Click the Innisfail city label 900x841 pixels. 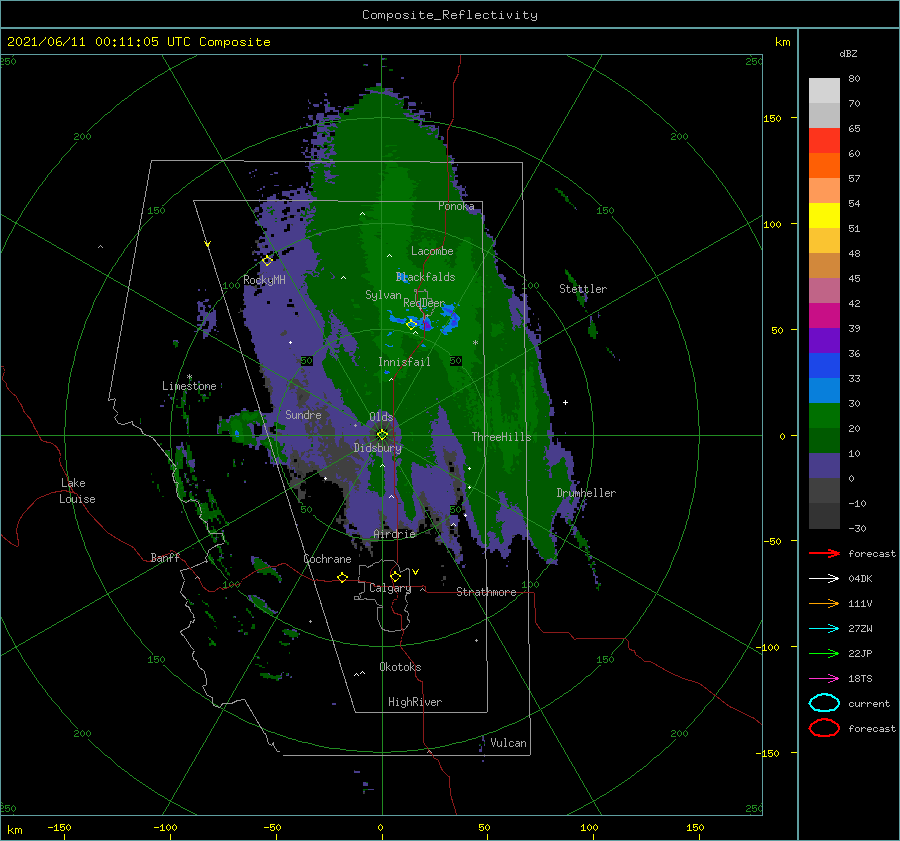pyautogui.click(x=404, y=362)
